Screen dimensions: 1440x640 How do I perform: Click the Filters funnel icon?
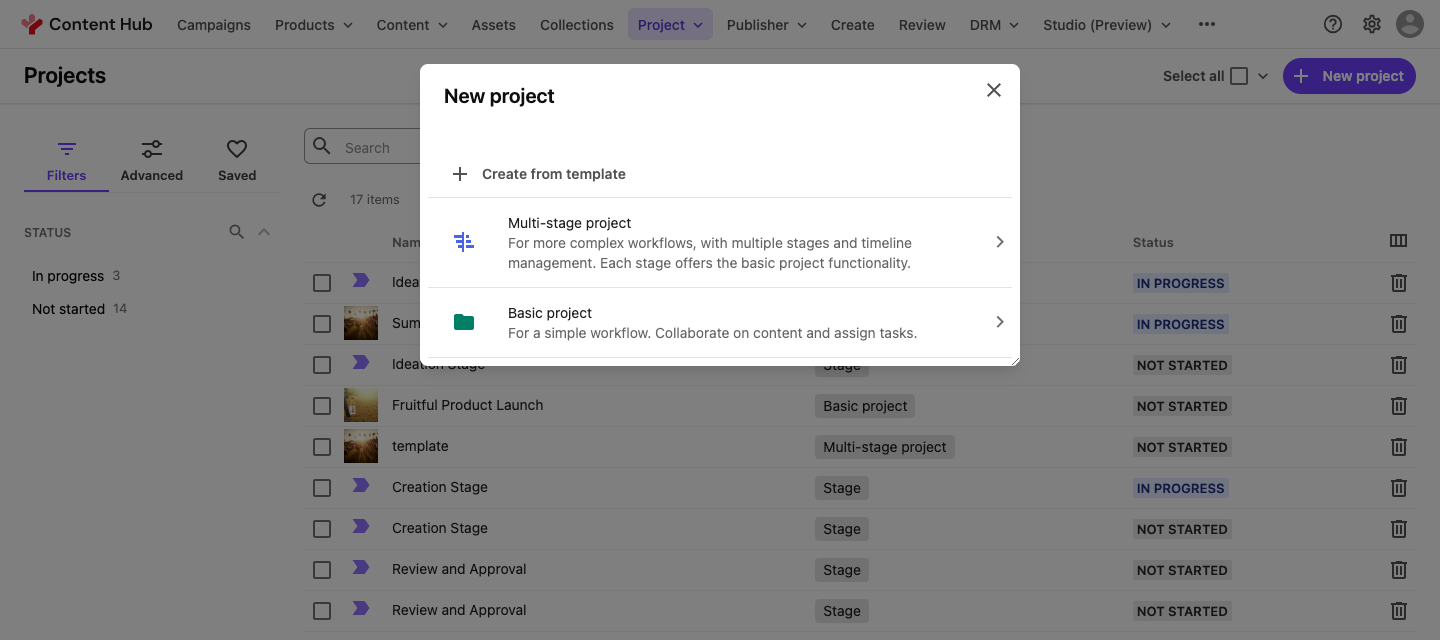point(66,147)
